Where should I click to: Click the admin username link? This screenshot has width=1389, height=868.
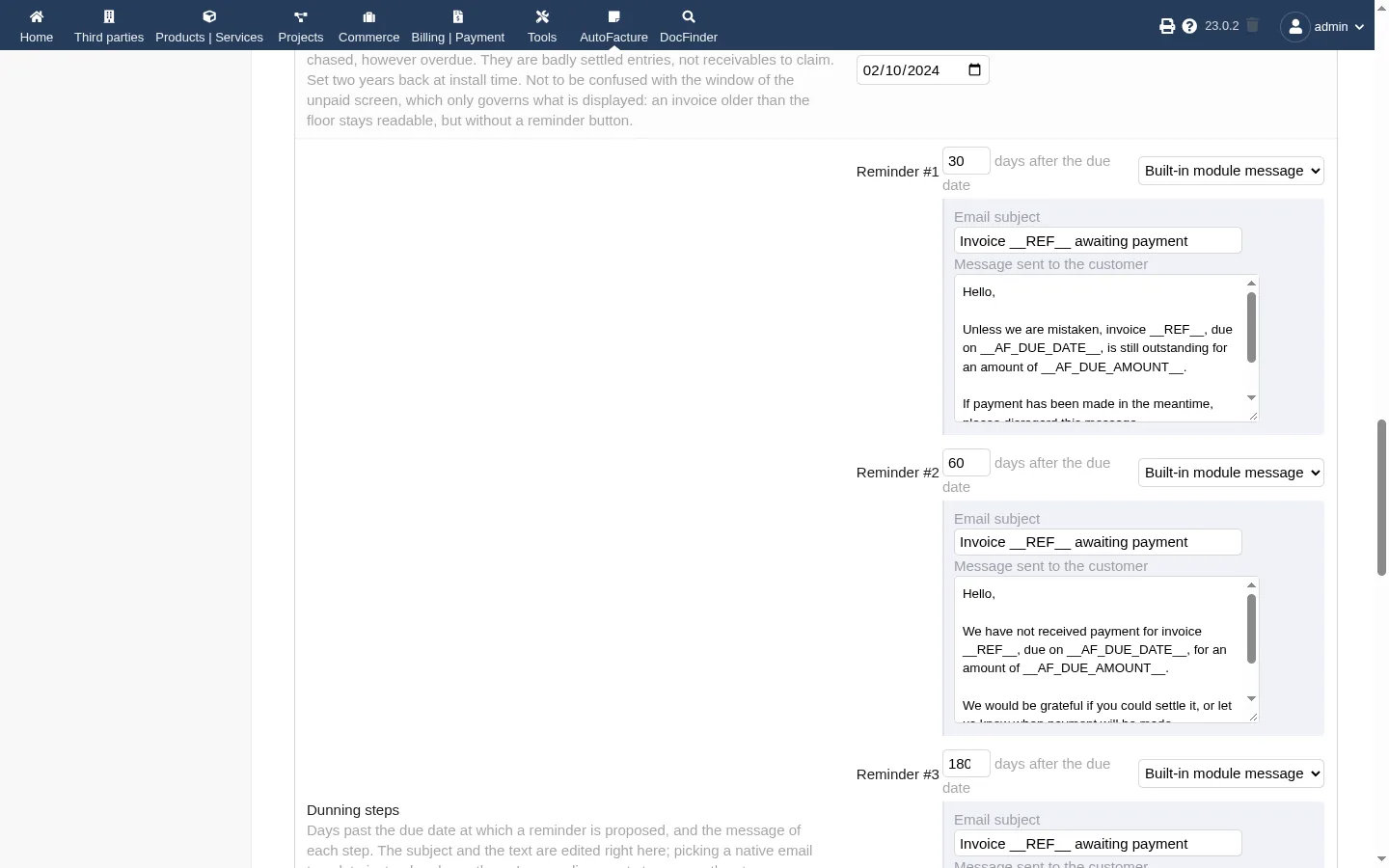1331,27
